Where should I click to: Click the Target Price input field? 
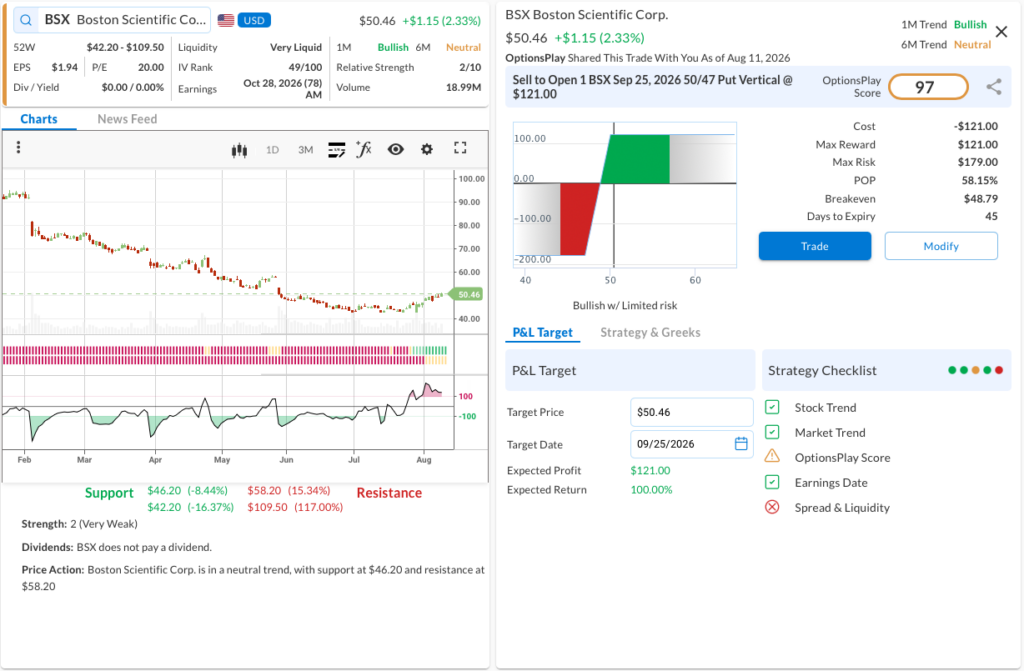692,412
